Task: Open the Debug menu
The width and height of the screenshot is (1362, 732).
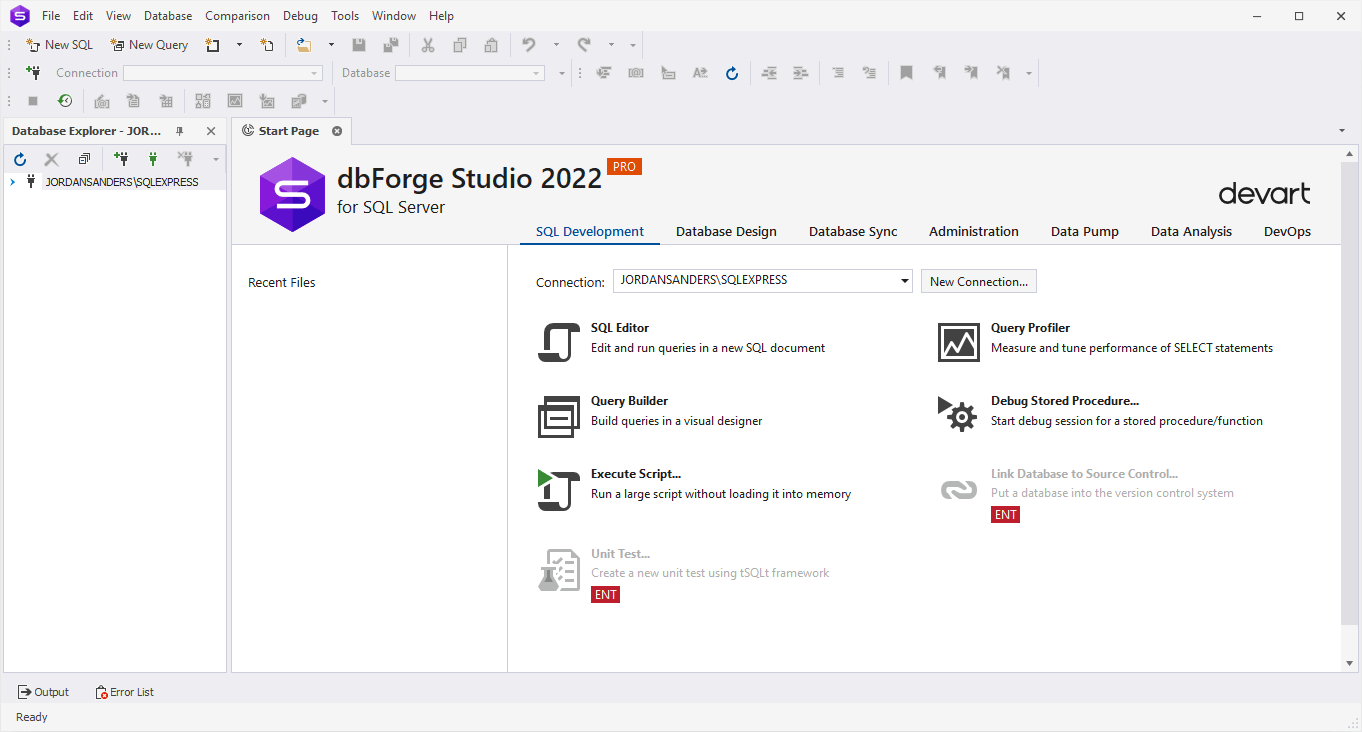Action: click(300, 16)
